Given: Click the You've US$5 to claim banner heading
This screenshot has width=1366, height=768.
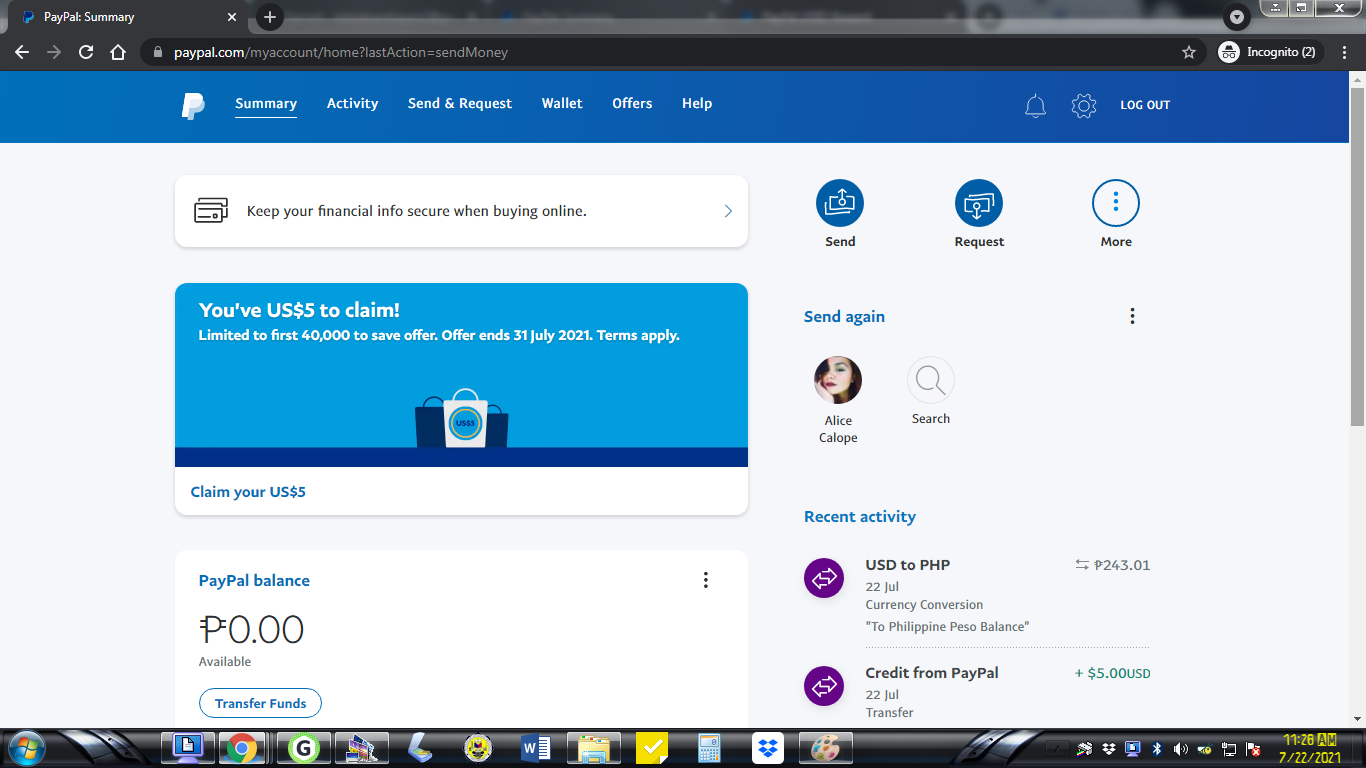Looking at the screenshot, I should [299, 311].
